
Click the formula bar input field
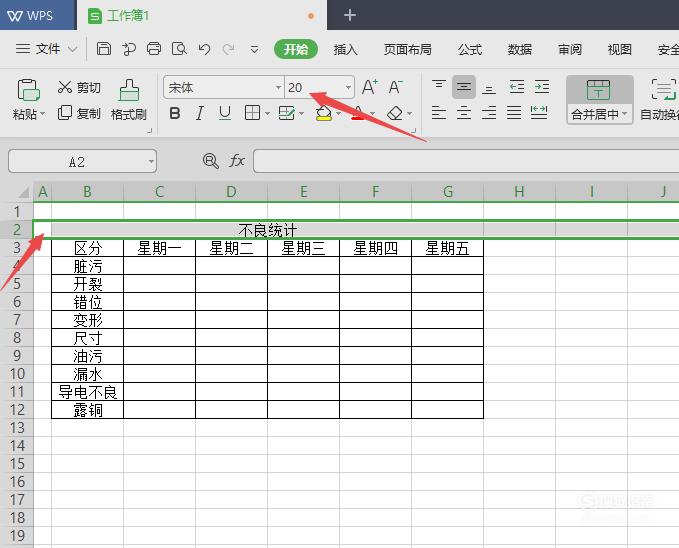[466, 161]
